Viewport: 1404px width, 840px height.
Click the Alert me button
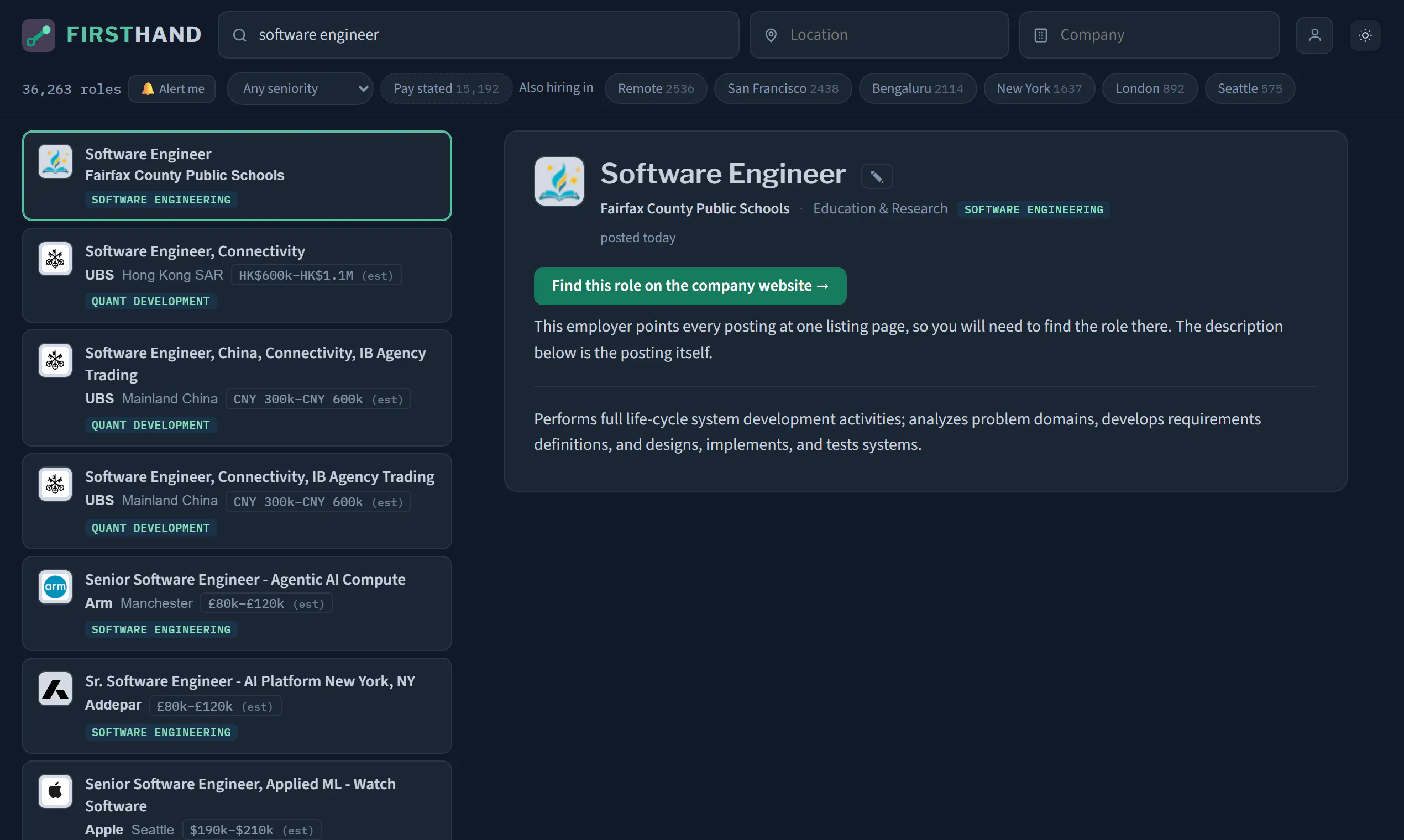[172, 89]
